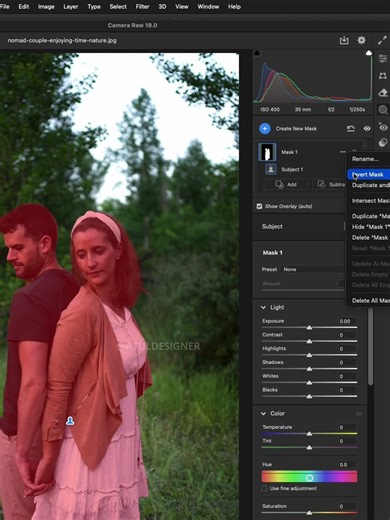The width and height of the screenshot is (390, 520).
Task: Open the File menu
Action: tap(5, 7)
